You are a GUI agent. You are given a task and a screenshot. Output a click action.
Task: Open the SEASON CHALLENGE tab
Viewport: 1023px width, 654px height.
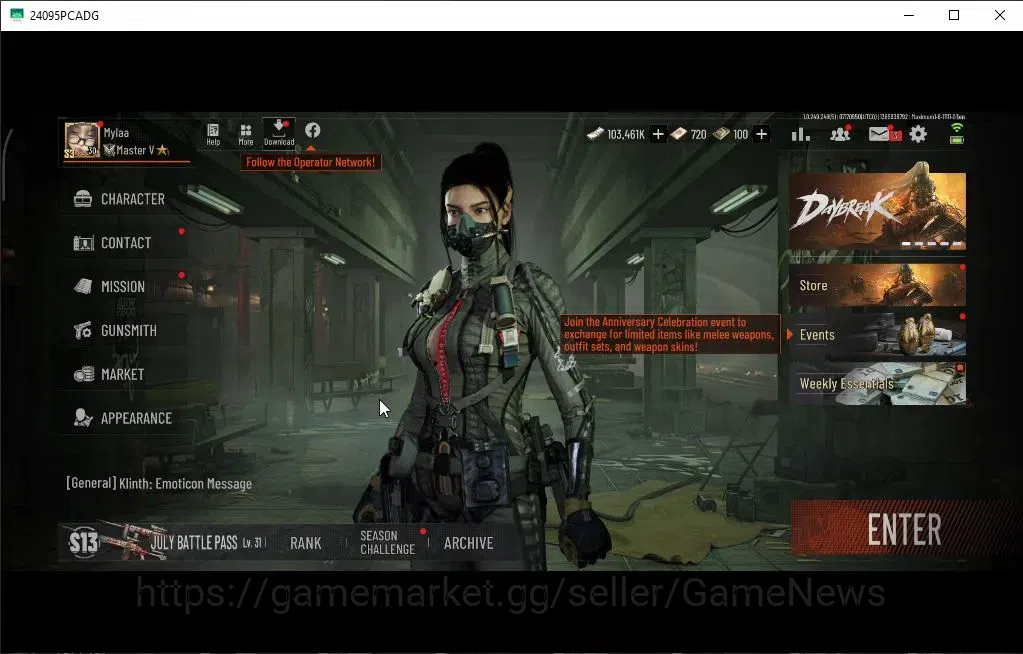(x=388, y=542)
